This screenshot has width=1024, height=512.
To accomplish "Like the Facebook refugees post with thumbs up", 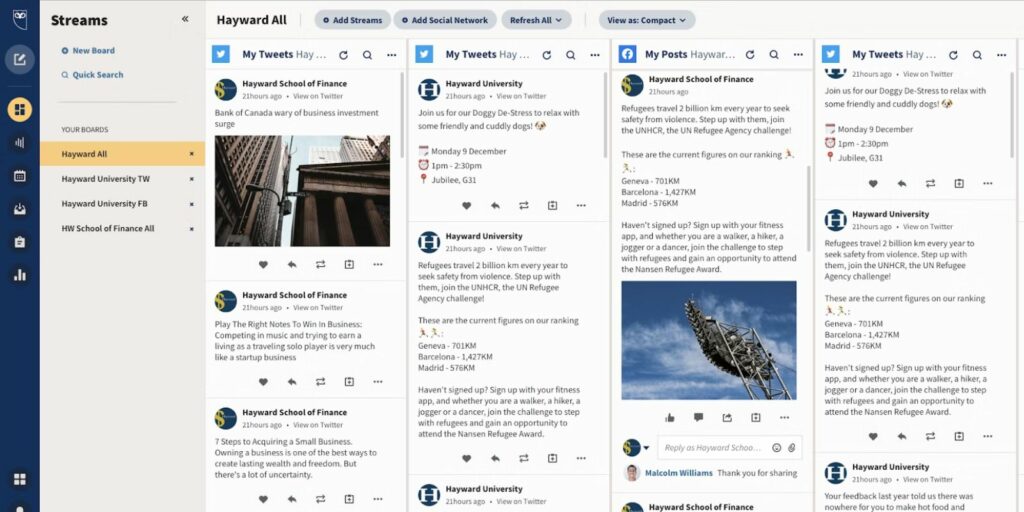I will tap(669, 417).
